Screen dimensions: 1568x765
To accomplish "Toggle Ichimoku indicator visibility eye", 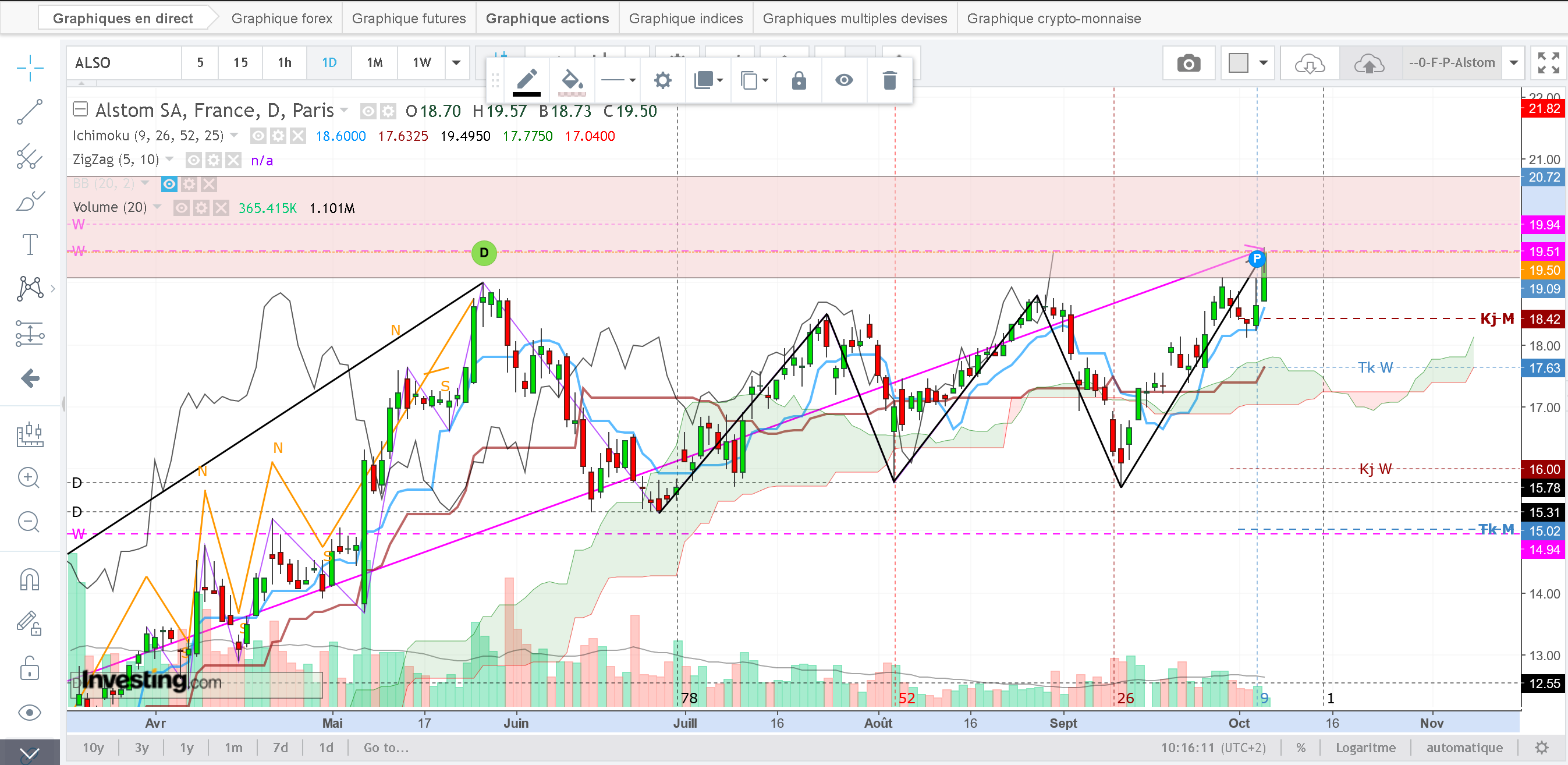I will [258, 136].
